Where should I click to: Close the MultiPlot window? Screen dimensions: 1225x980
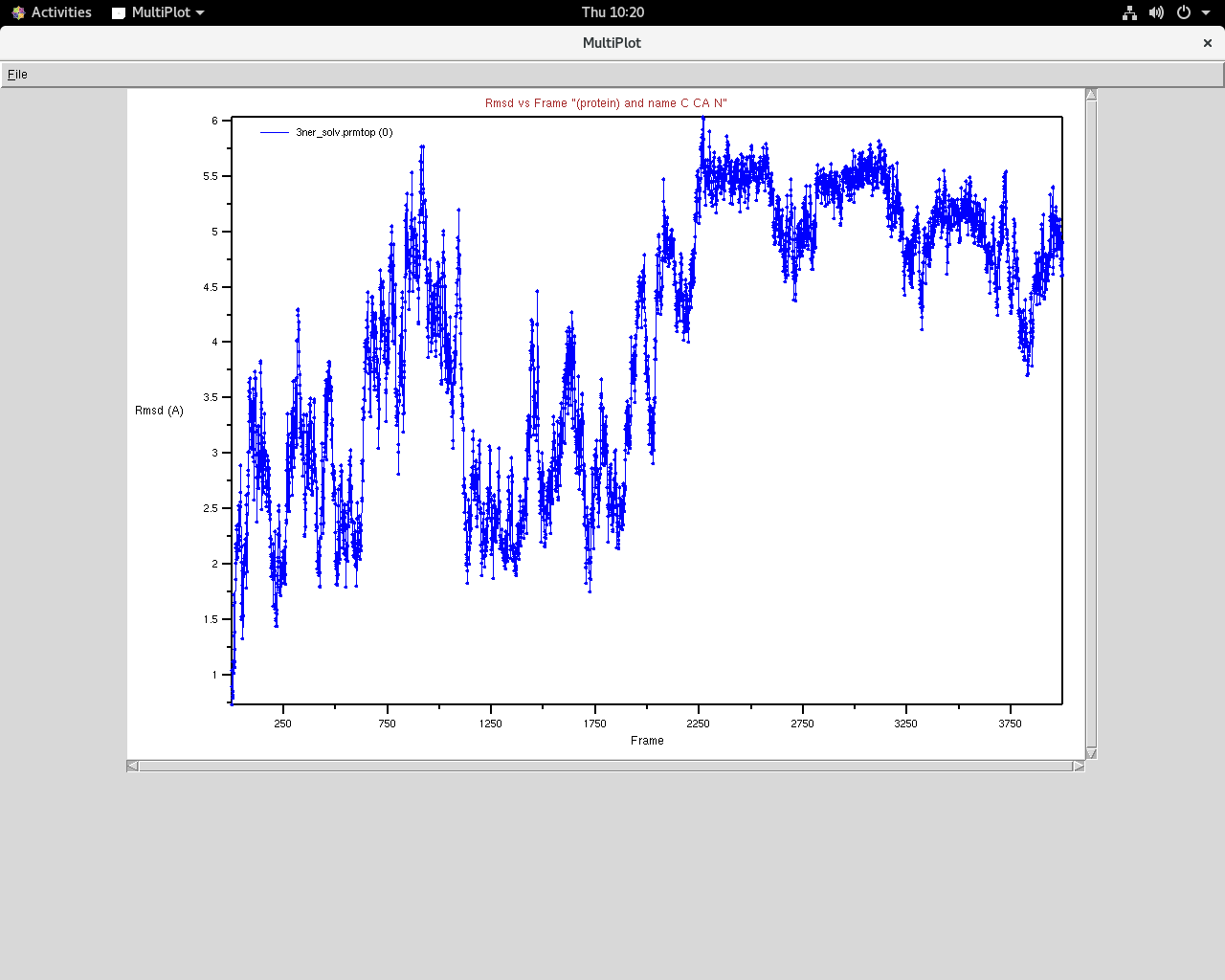point(1208,43)
